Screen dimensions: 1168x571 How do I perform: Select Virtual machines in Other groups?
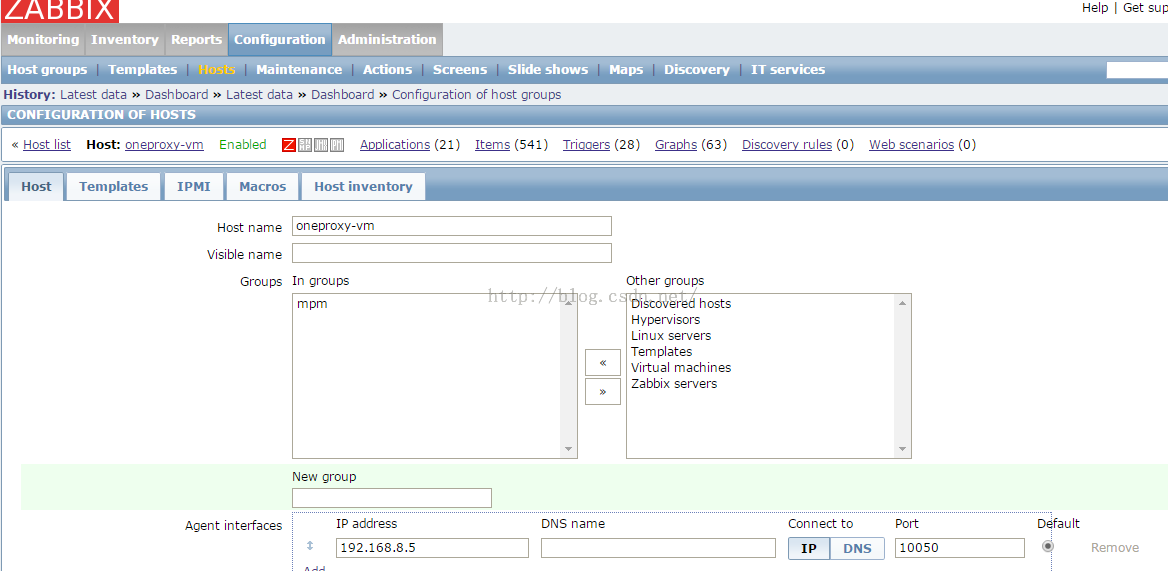681,368
